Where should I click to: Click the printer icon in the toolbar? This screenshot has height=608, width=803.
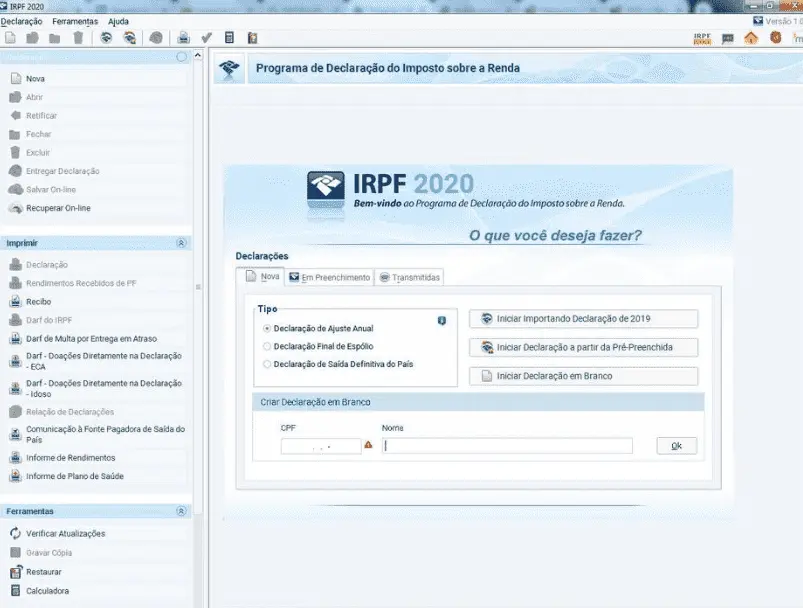(184, 38)
